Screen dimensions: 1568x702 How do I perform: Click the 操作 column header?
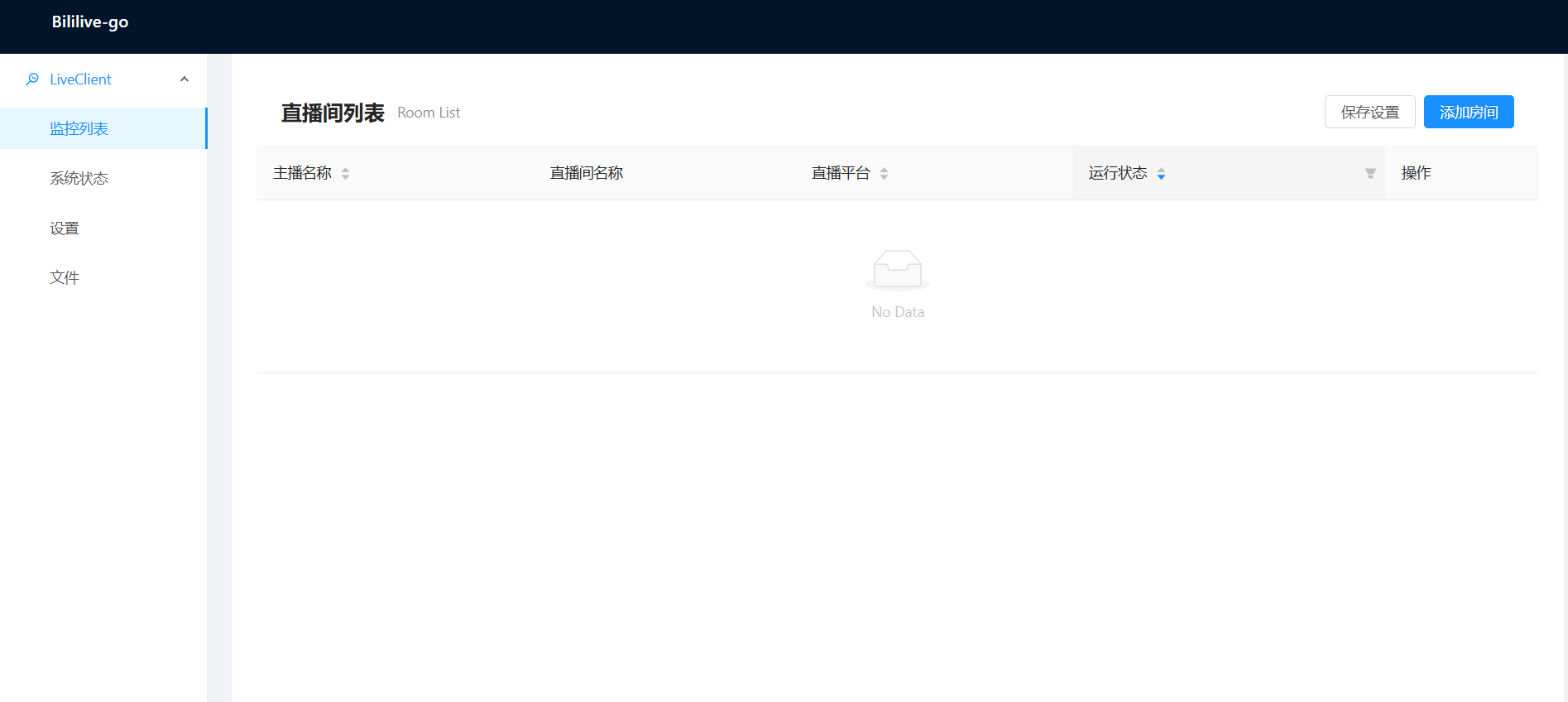click(x=1416, y=173)
